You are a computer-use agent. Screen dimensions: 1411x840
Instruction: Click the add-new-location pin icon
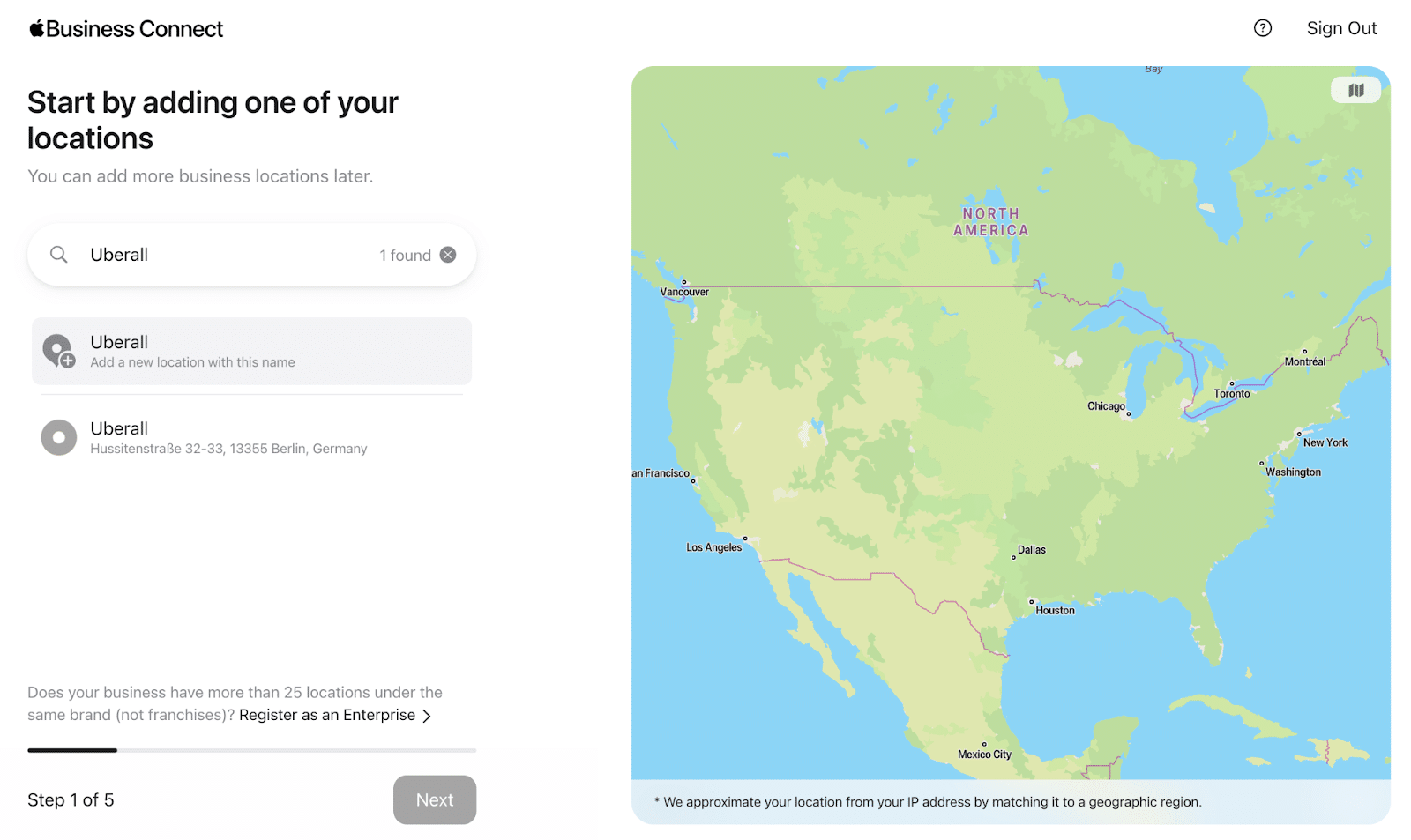point(58,350)
